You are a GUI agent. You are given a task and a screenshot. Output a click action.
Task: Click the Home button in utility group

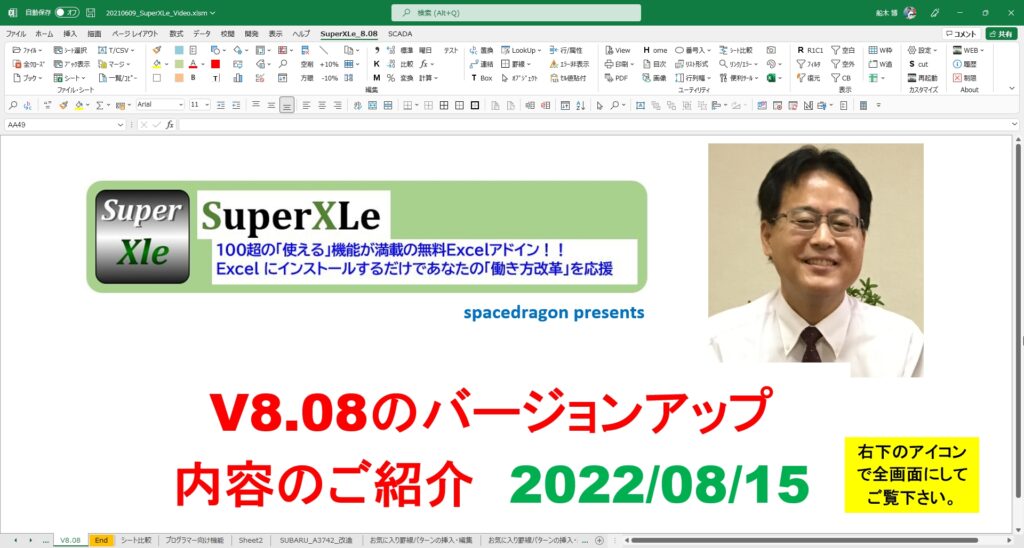tap(655, 50)
